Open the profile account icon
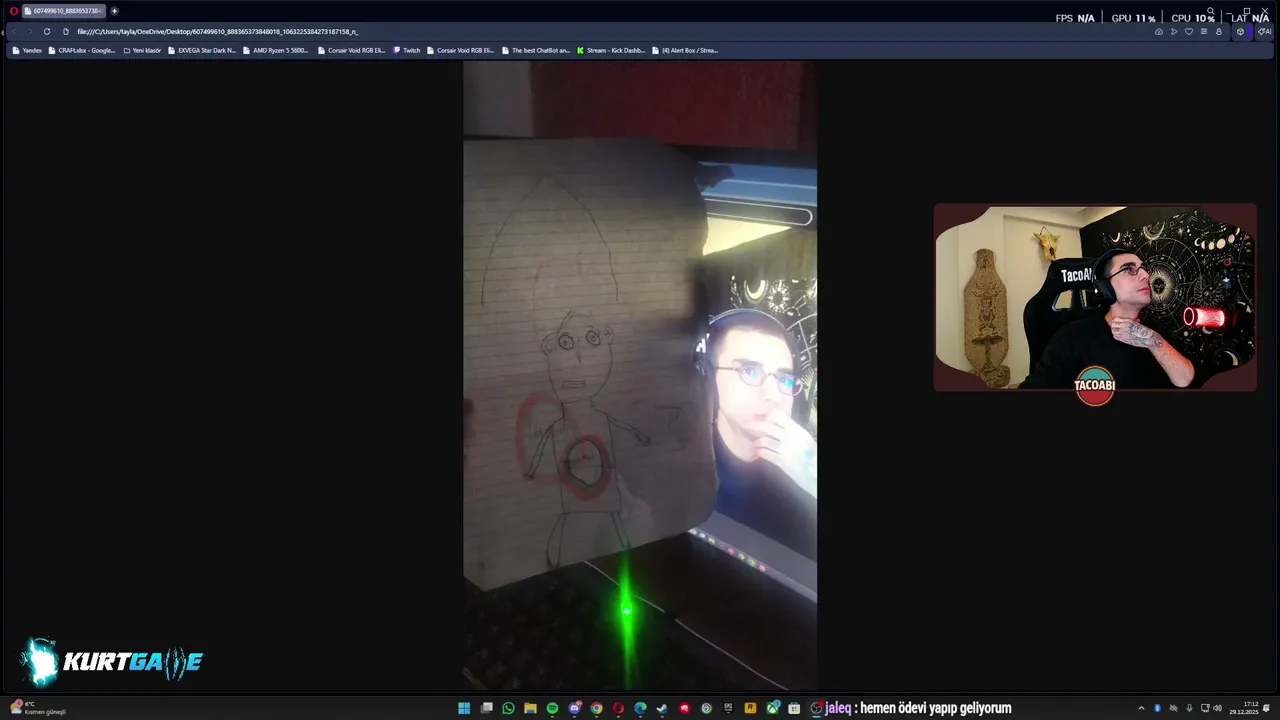The width and height of the screenshot is (1280, 720). pyautogui.click(x=1219, y=32)
